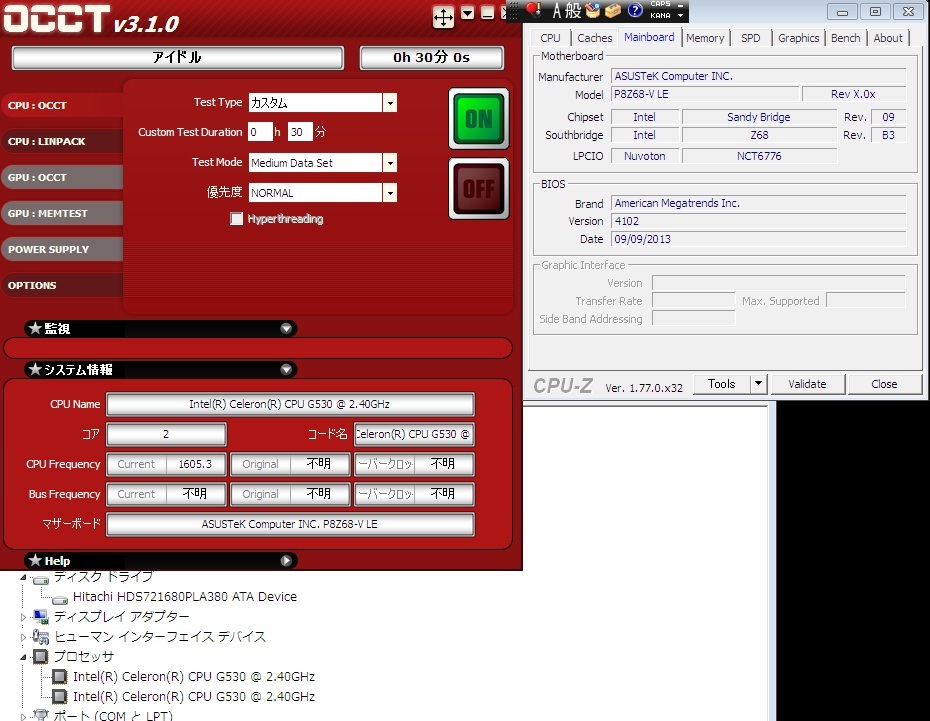930x721 pixels.
Task: Open the SPD tab
Action: (x=750, y=38)
